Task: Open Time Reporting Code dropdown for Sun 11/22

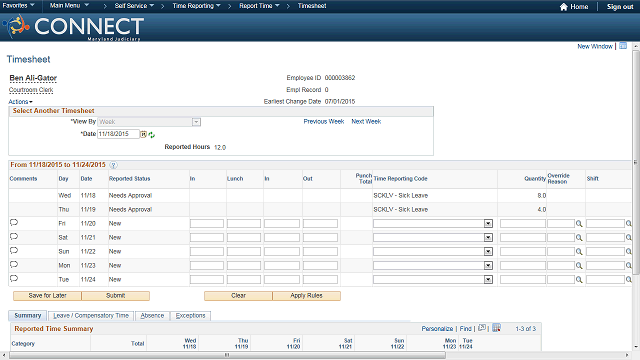Action: coord(488,252)
